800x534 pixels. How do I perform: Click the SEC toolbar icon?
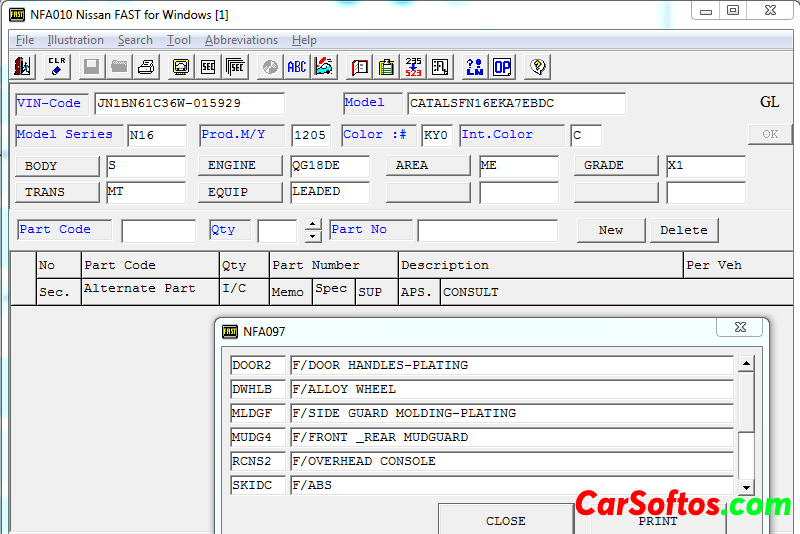pos(208,67)
